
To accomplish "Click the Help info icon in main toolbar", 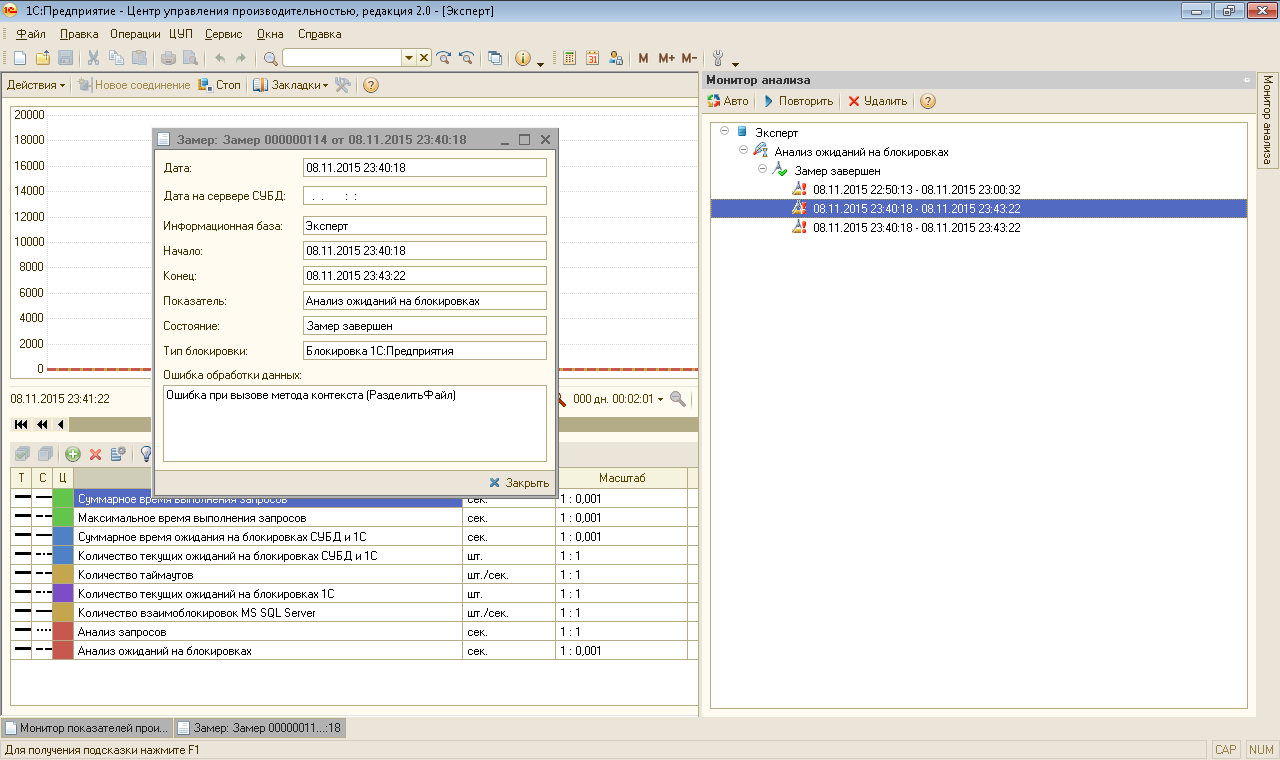I will click(523, 58).
